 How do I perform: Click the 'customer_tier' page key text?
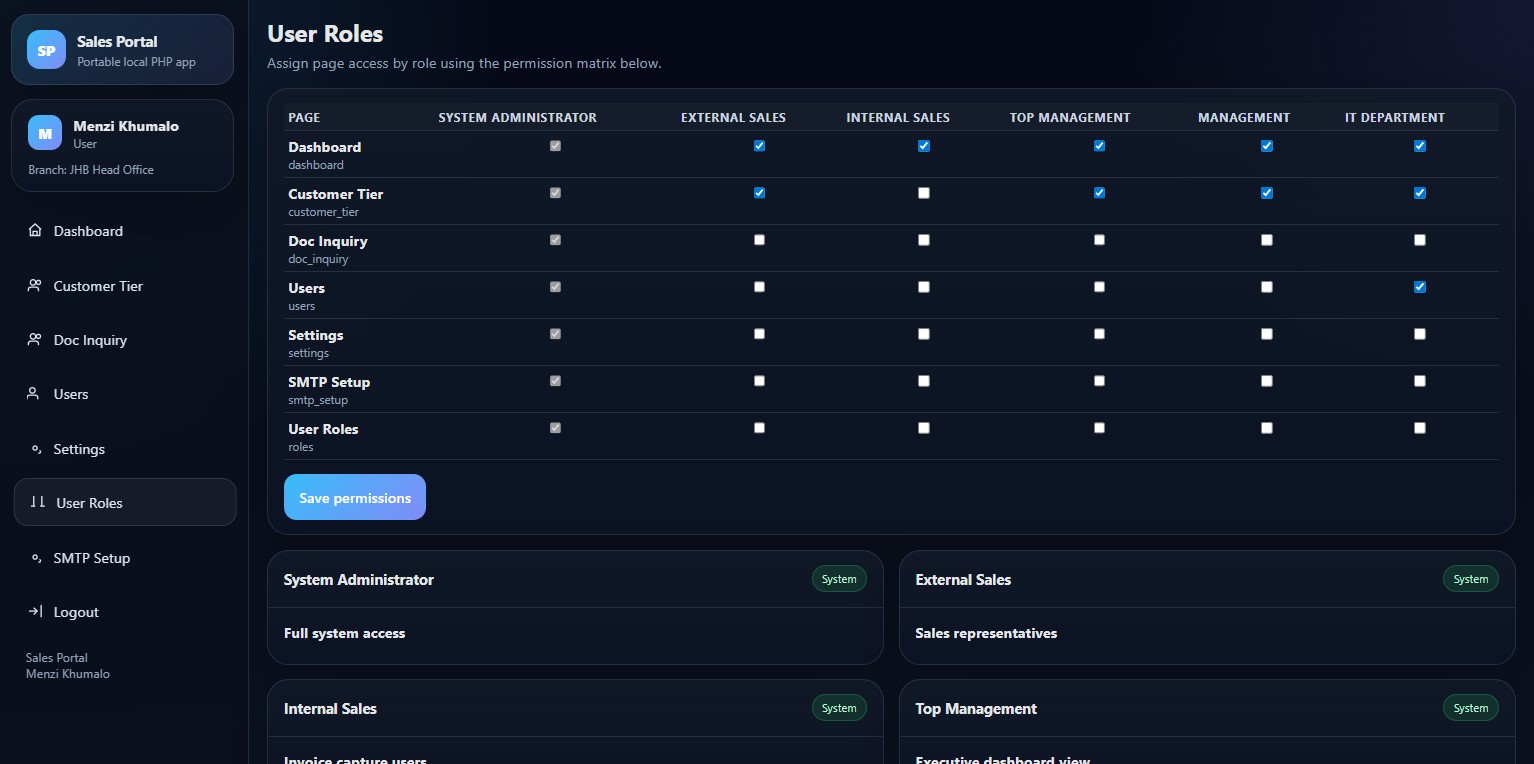point(323,212)
